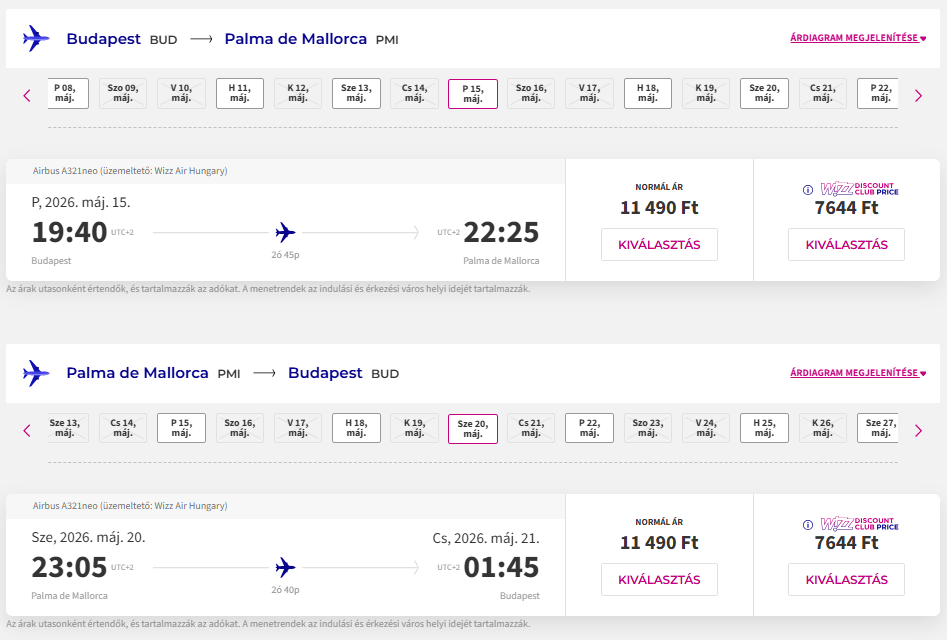Click the plane icon on the 19:40 flight path
Viewport: 947px width, 640px height.
[286, 233]
